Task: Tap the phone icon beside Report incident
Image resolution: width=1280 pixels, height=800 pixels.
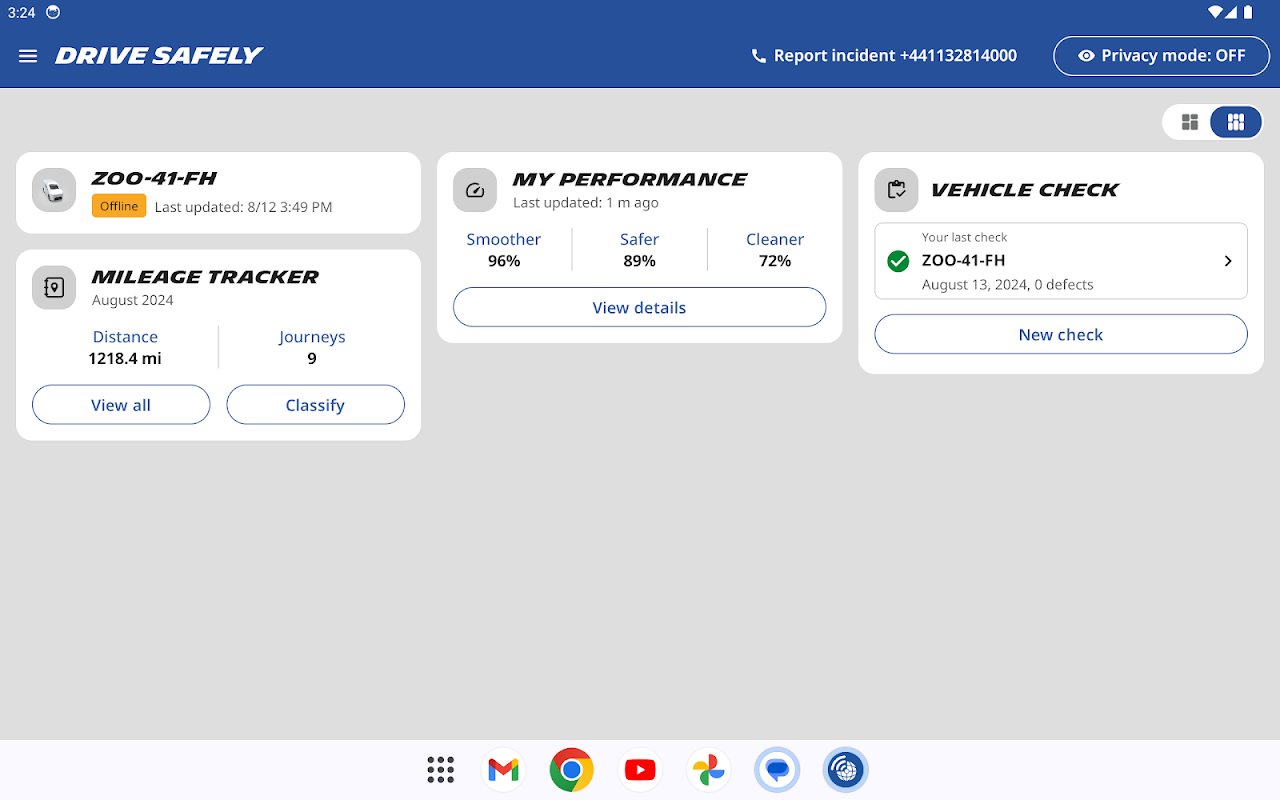Action: 759,56
